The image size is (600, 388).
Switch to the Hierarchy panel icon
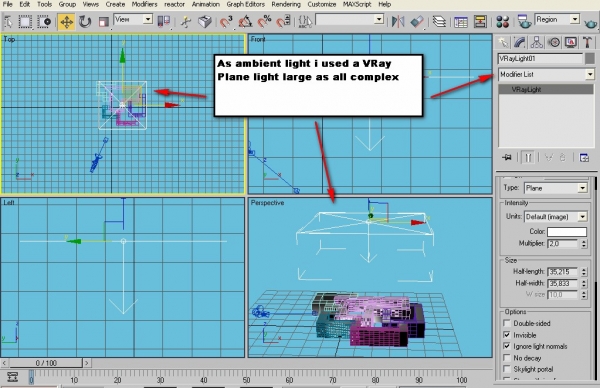click(x=536, y=42)
